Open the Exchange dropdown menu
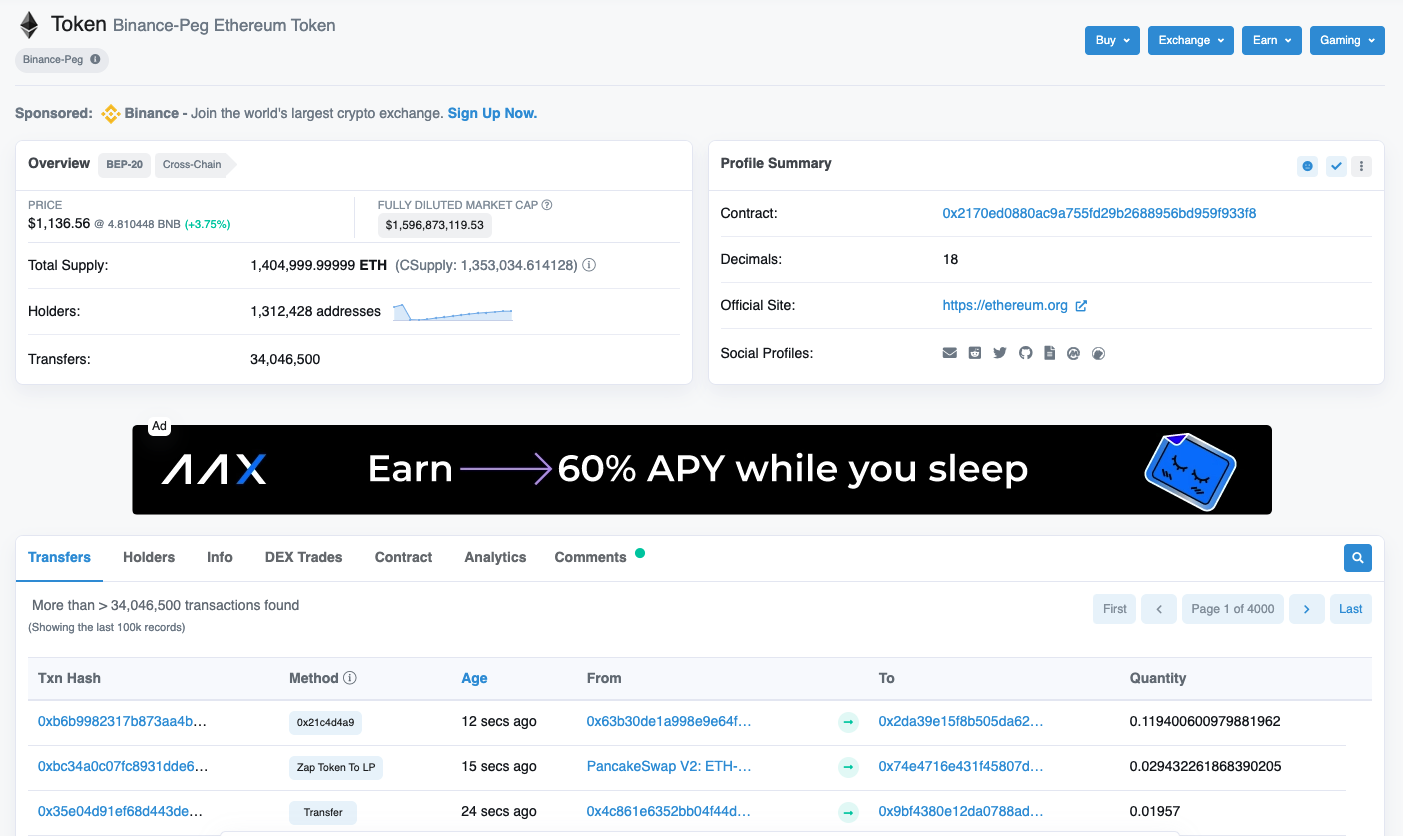Image resolution: width=1403 pixels, height=836 pixels. [1190, 40]
